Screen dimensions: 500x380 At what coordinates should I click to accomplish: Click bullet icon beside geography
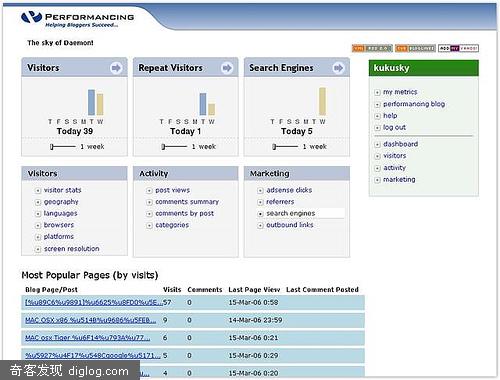click(x=38, y=202)
